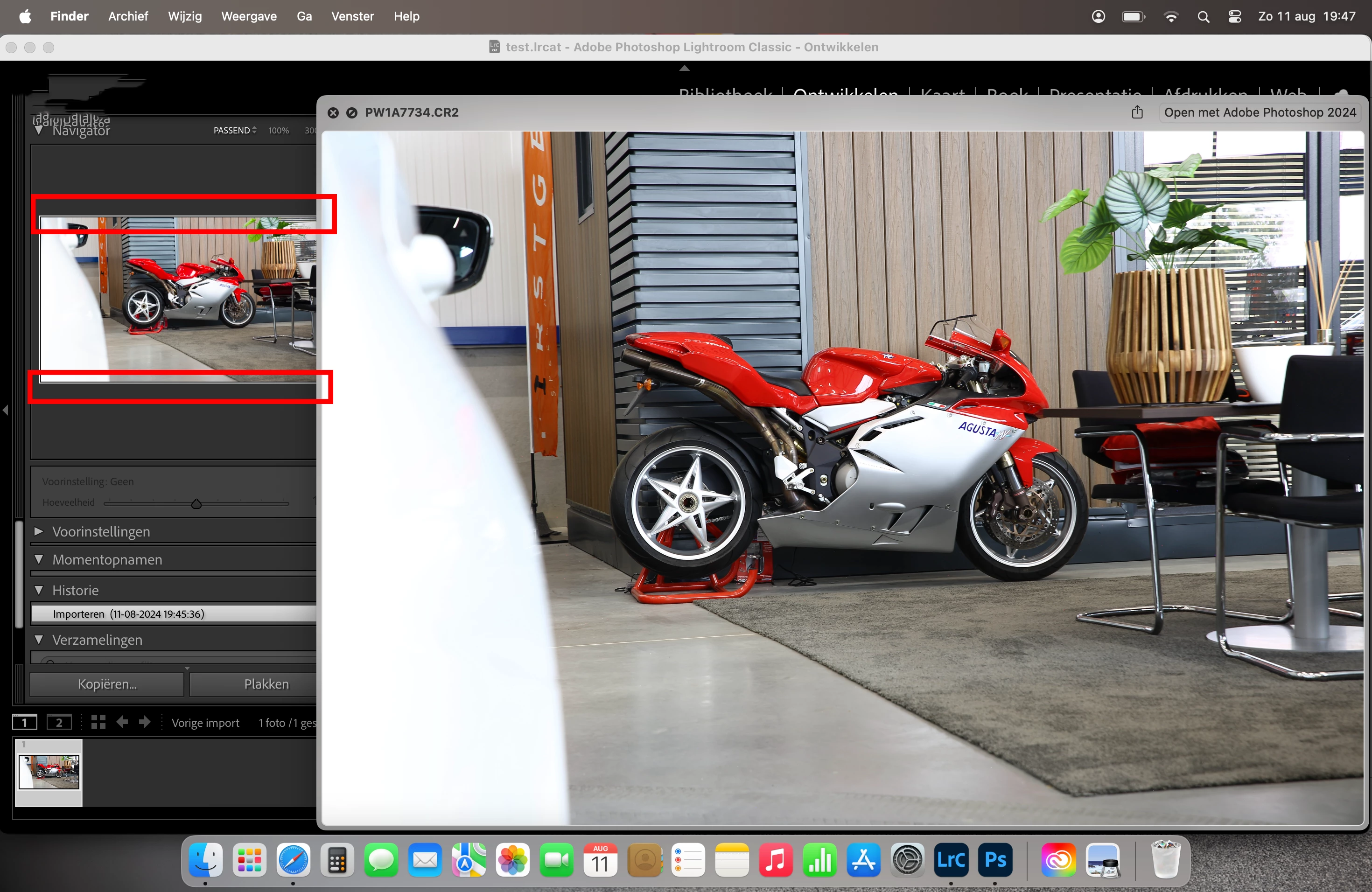The width and height of the screenshot is (1372, 892).
Task: Click the grid view icon in the filmstrip bar
Action: (98, 722)
